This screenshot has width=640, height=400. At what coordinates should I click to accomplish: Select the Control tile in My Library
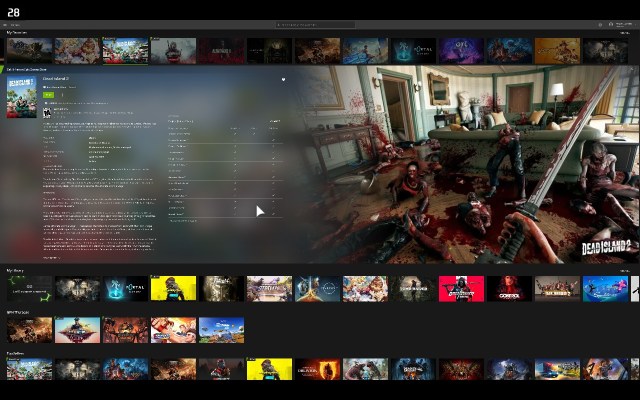(x=509, y=289)
